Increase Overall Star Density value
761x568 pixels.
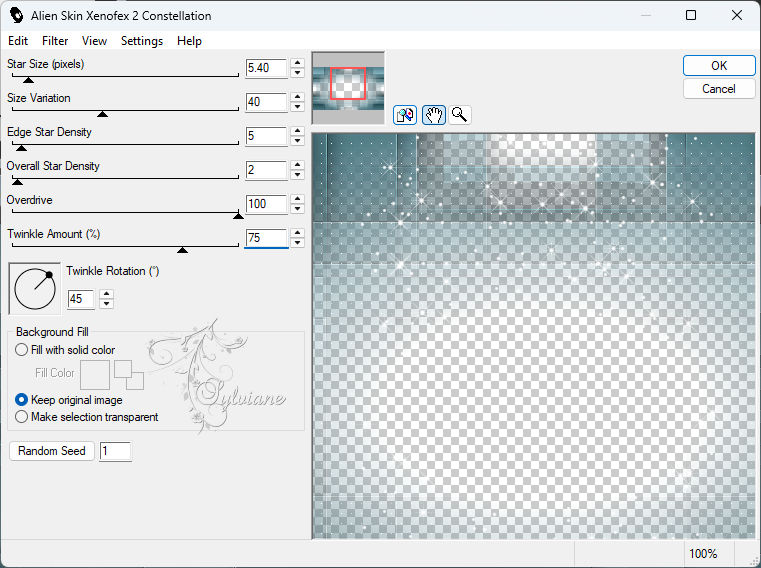tap(298, 165)
